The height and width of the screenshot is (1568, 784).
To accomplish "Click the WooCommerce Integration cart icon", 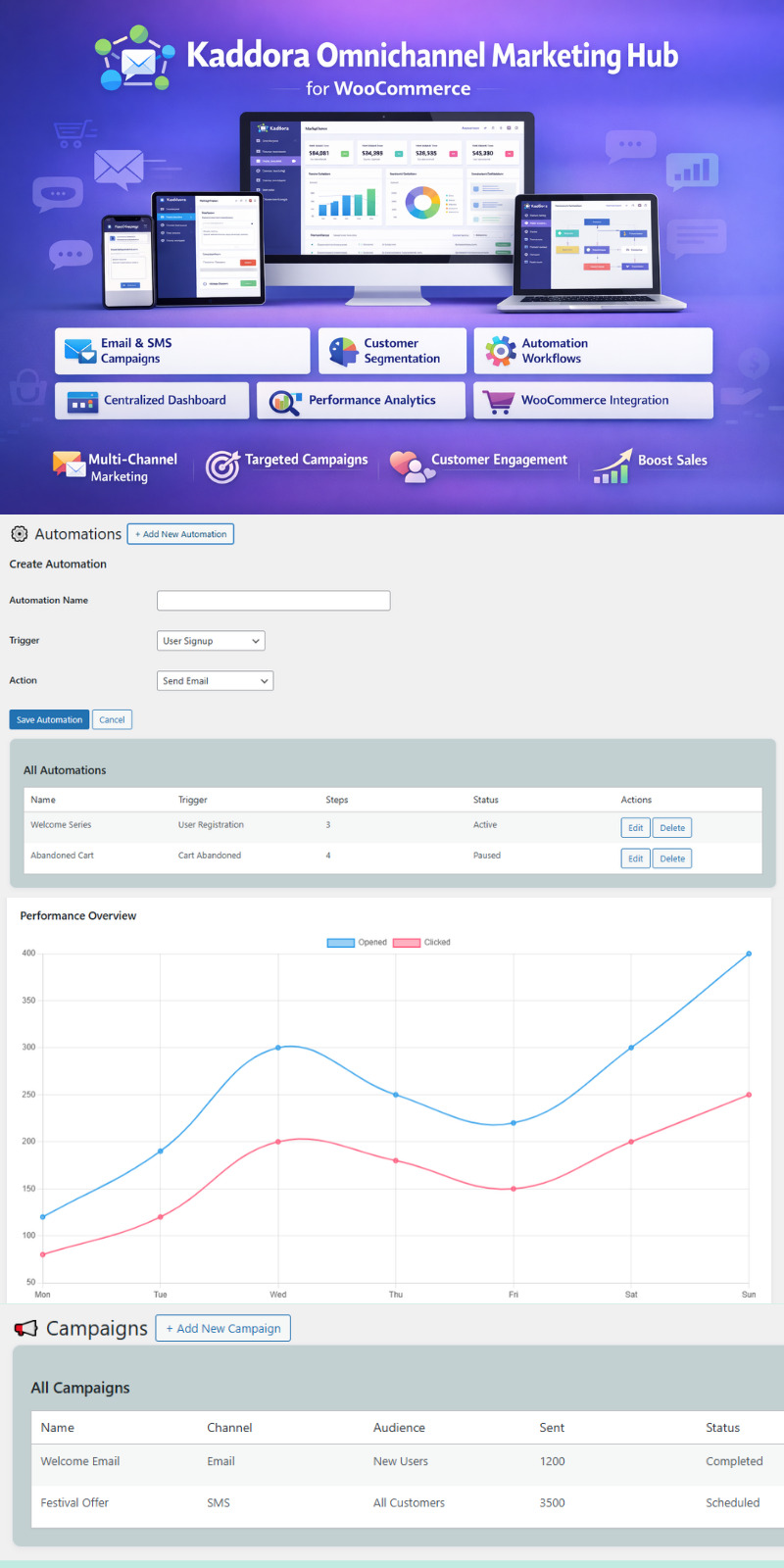I will (498, 401).
